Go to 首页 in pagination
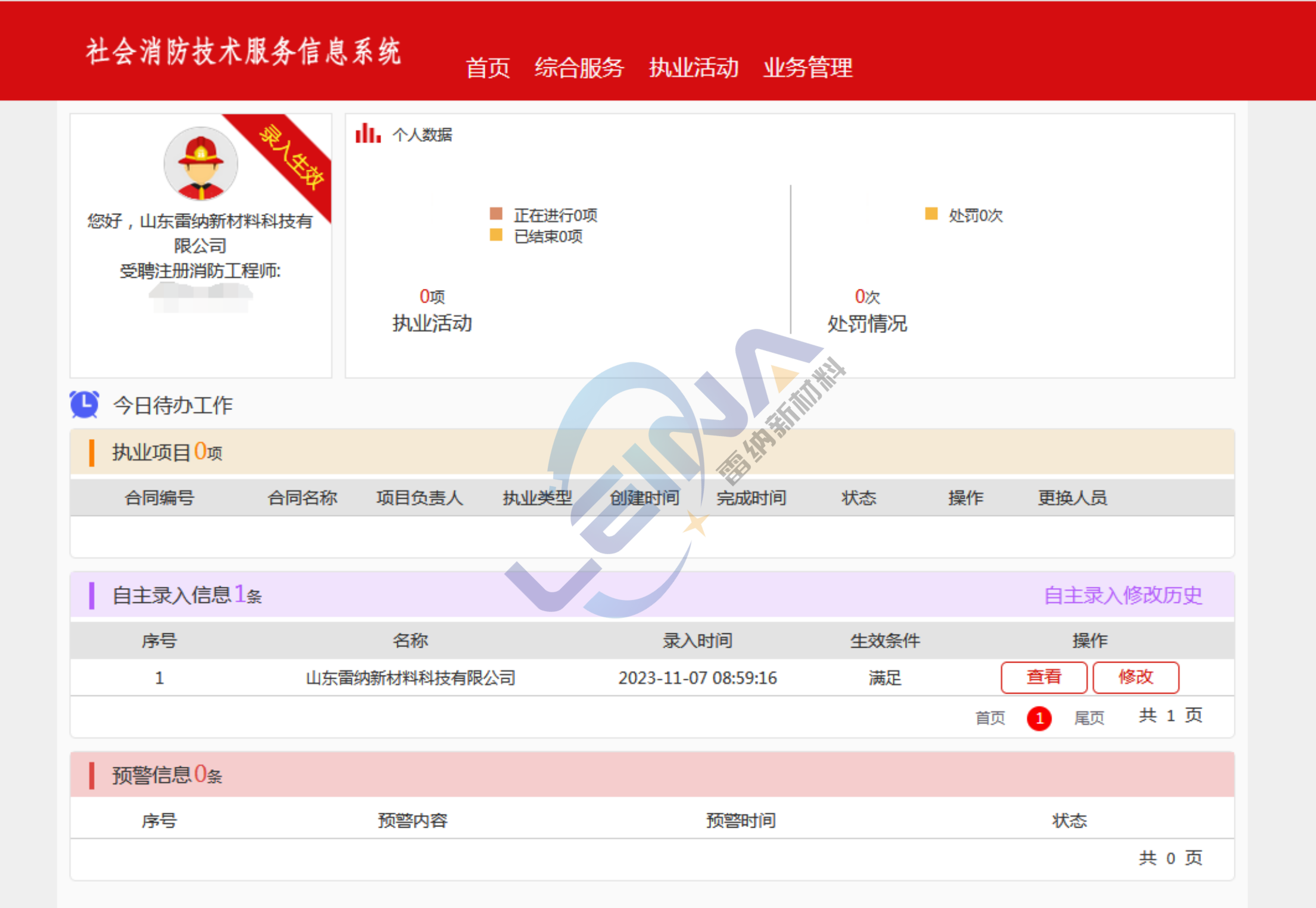 [x=990, y=717]
